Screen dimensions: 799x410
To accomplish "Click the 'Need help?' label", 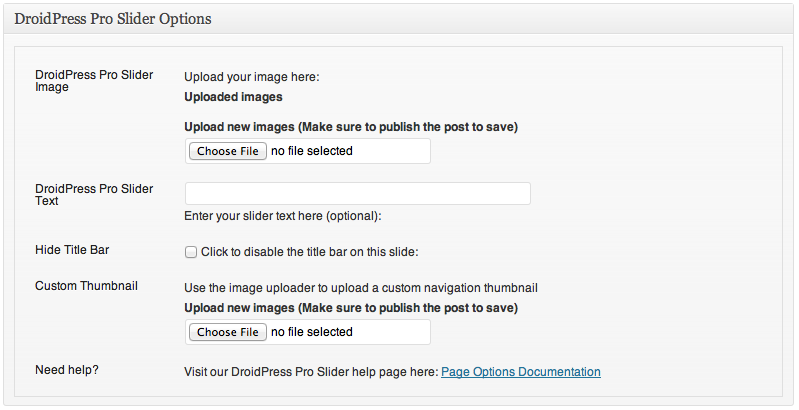I will (67, 370).
